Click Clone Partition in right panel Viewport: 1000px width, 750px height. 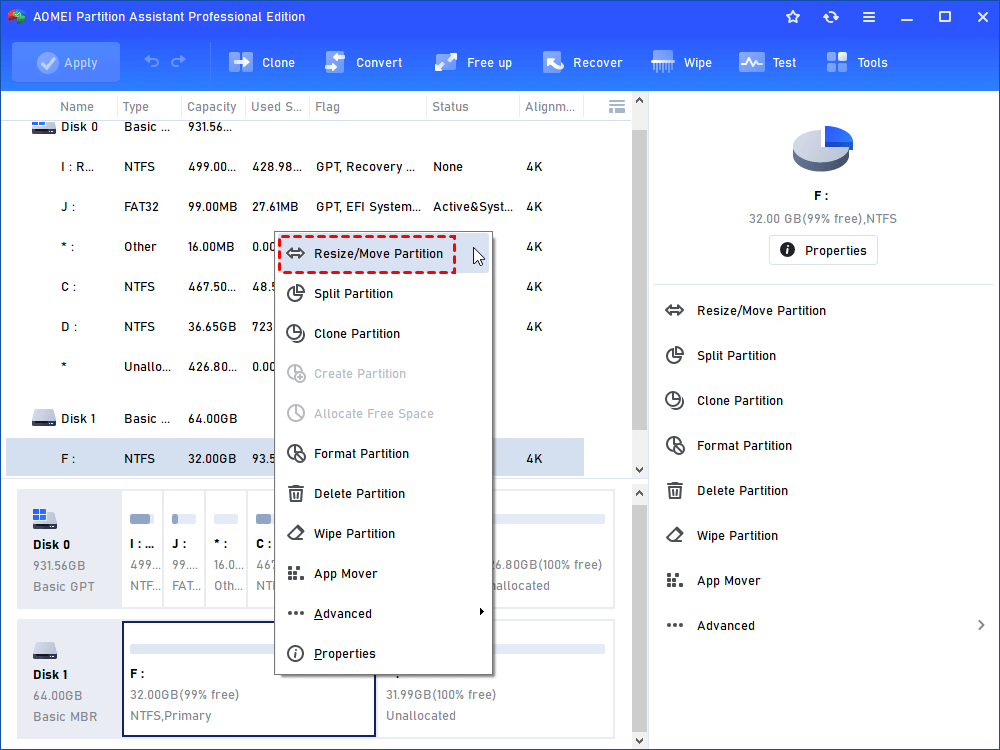[x=740, y=401]
